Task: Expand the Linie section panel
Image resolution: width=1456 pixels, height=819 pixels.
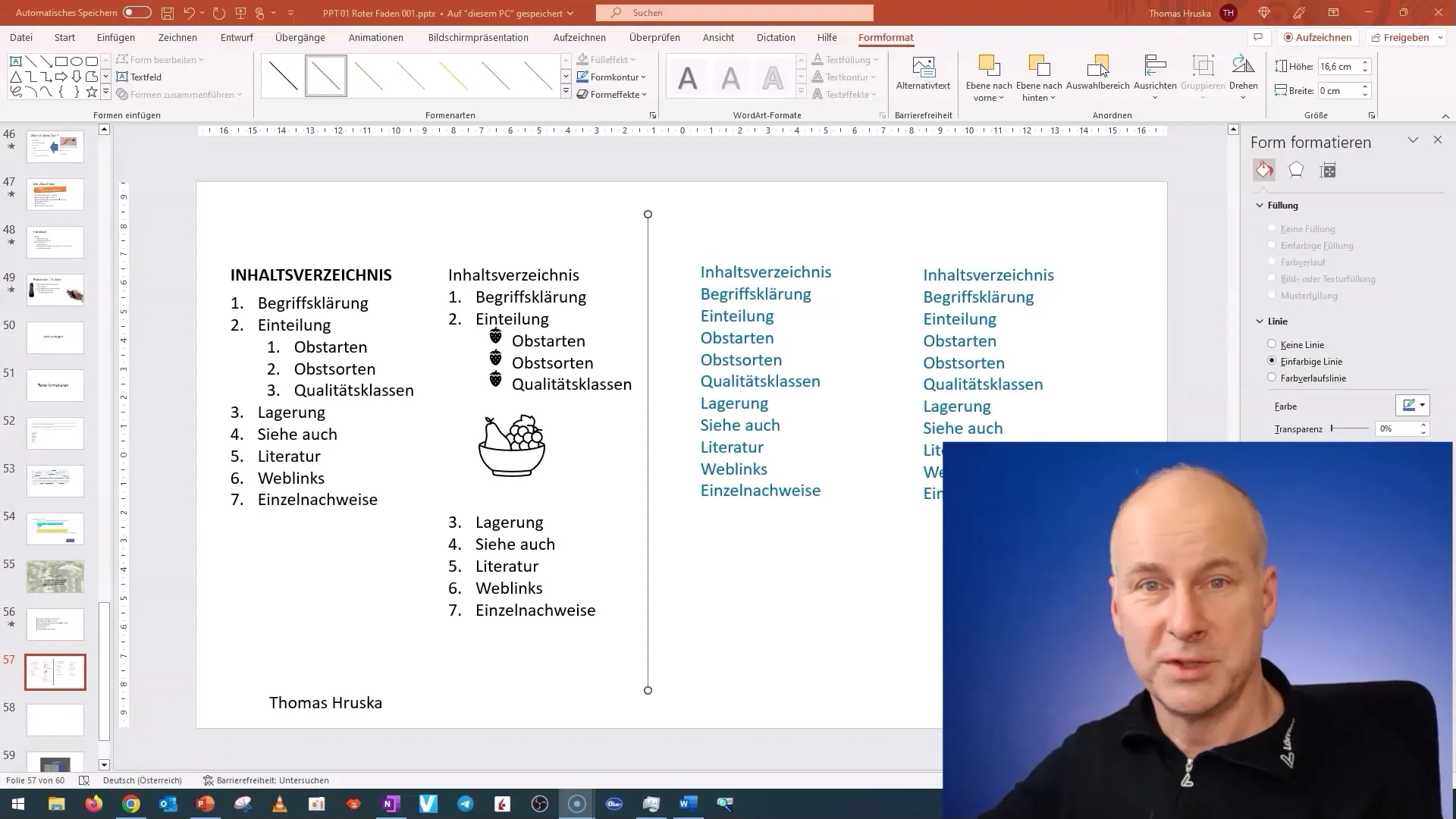Action: click(1261, 320)
